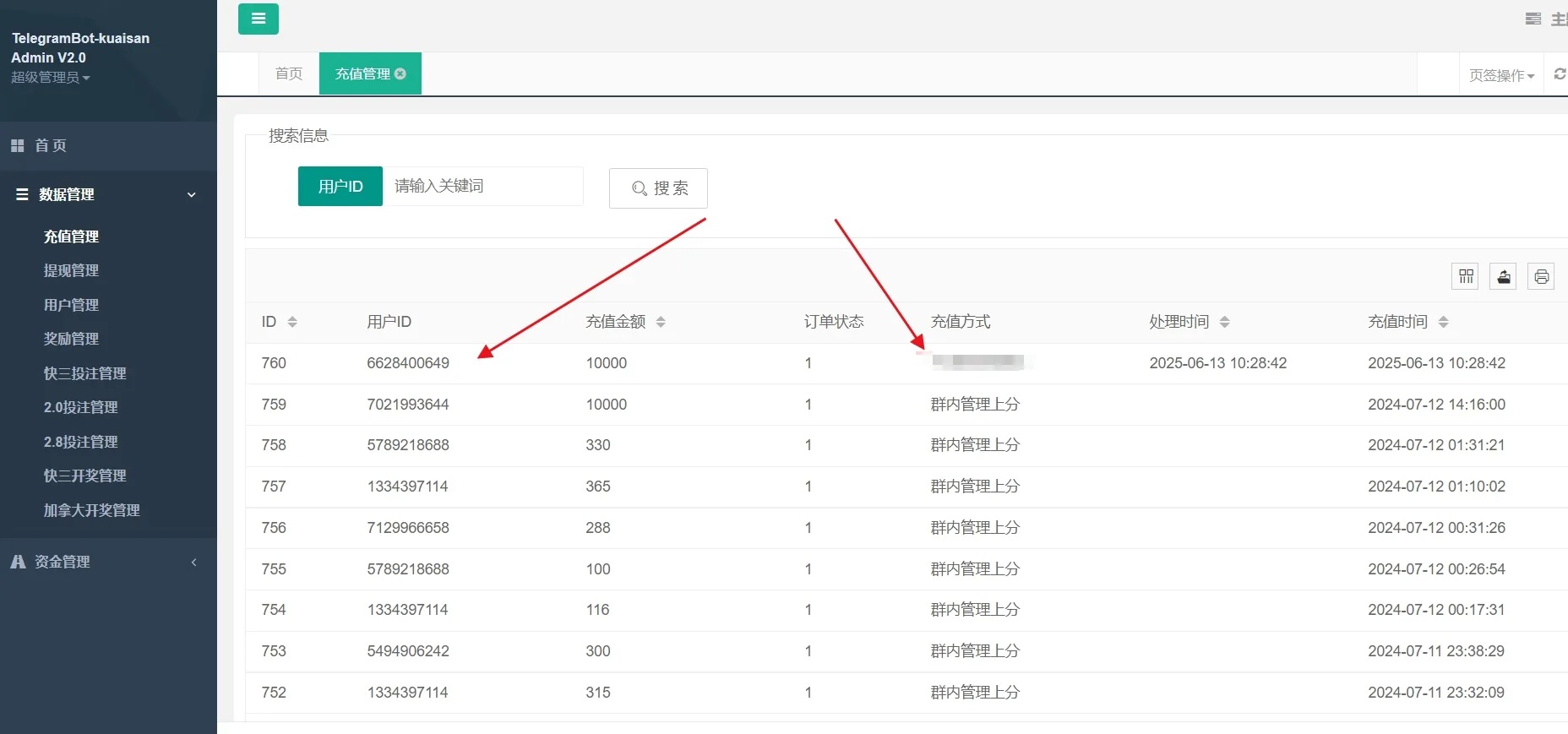The height and width of the screenshot is (734, 1568).
Task: Click the green hamburger sidebar toggle button
Action: [x=258, y=19]
